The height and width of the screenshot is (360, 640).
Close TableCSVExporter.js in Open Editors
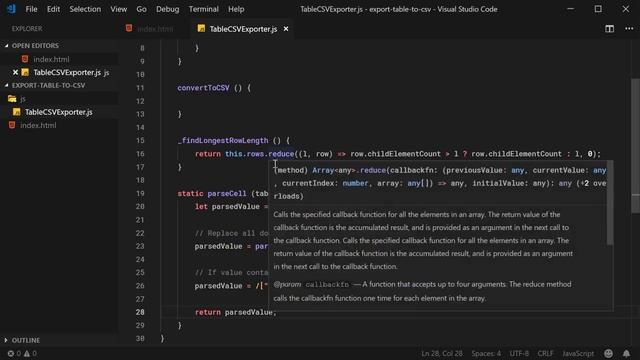pos(15,72)
